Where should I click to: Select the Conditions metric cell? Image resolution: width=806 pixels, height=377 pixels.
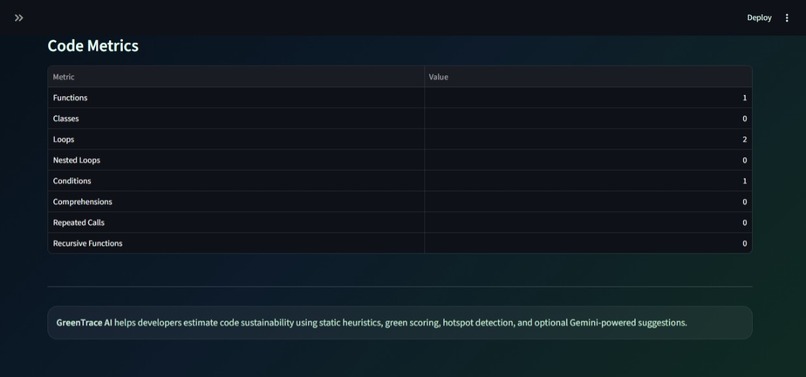tap(236, 181)
